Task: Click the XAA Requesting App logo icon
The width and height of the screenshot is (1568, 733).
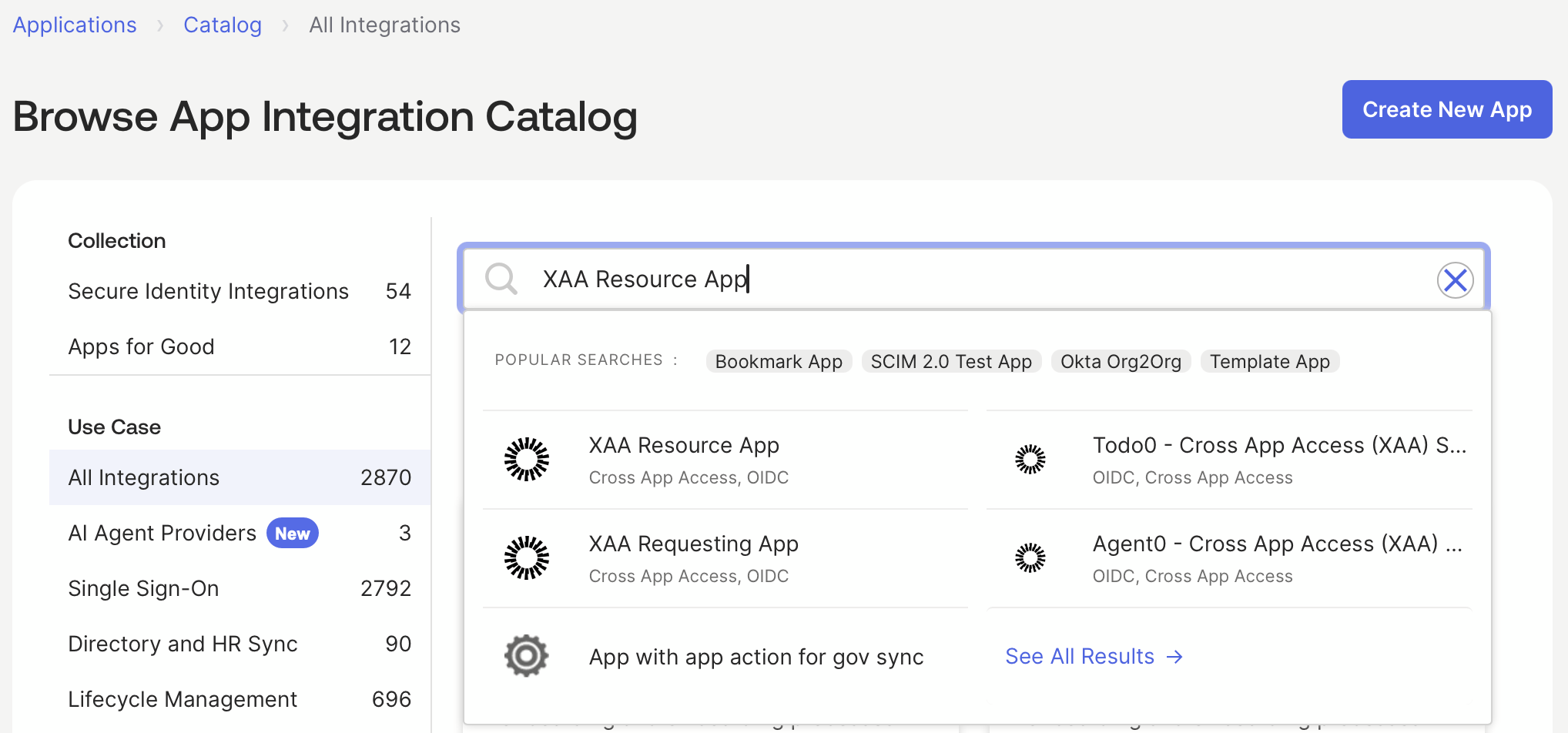Action: coord(527,558)
